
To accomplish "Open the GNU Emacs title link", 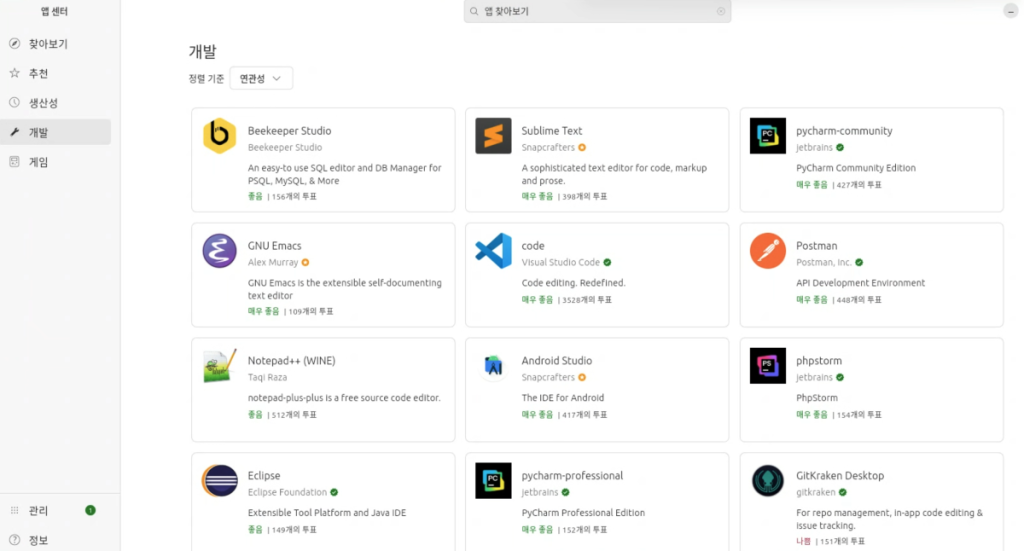I will coord(274,245).
